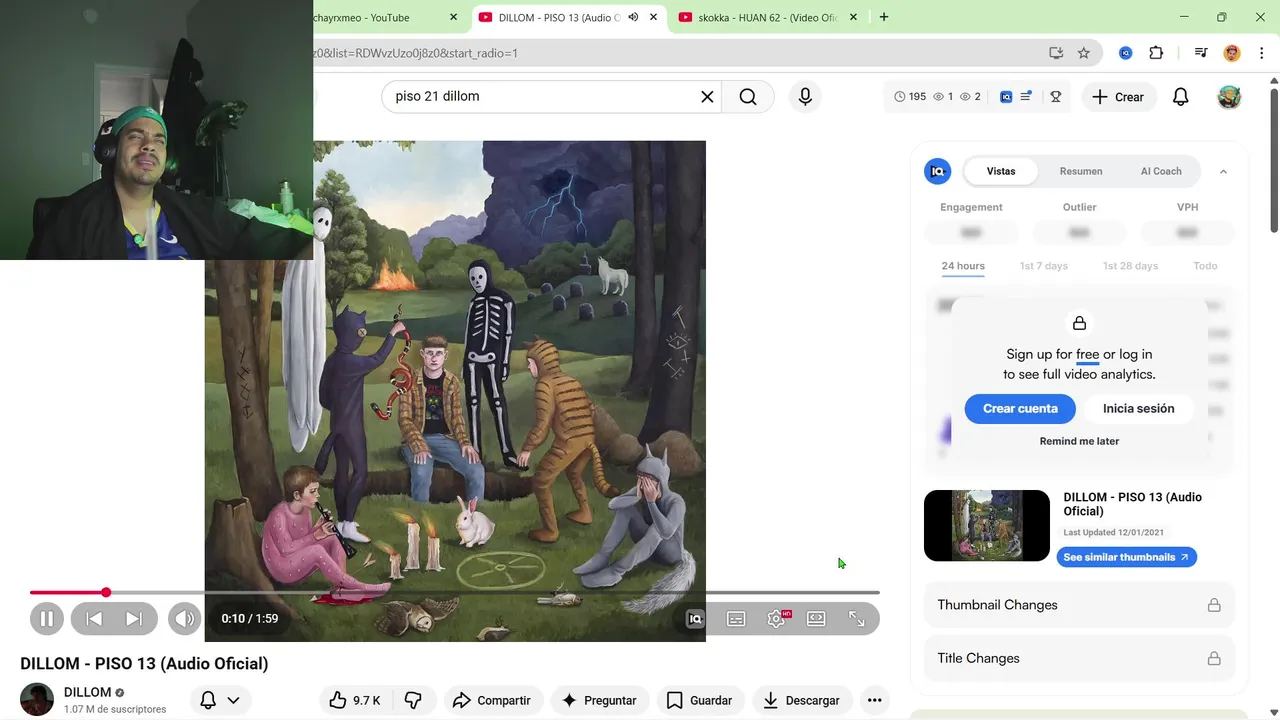Seek on the video progress bar
This screenshot has height=720, width=1280.
[455, 593]
